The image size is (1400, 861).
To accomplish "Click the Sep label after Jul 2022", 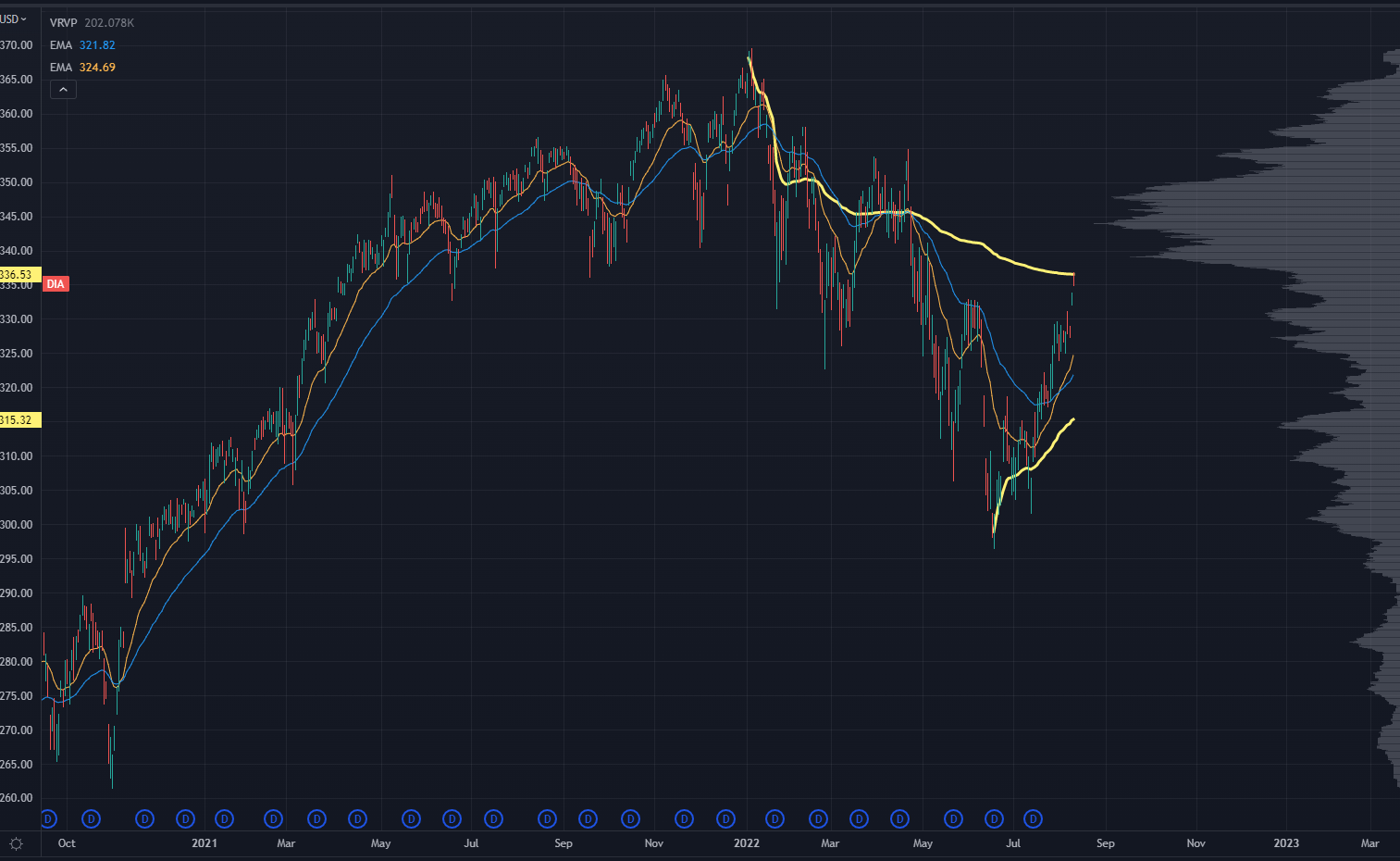I will tap(1106, 843).
